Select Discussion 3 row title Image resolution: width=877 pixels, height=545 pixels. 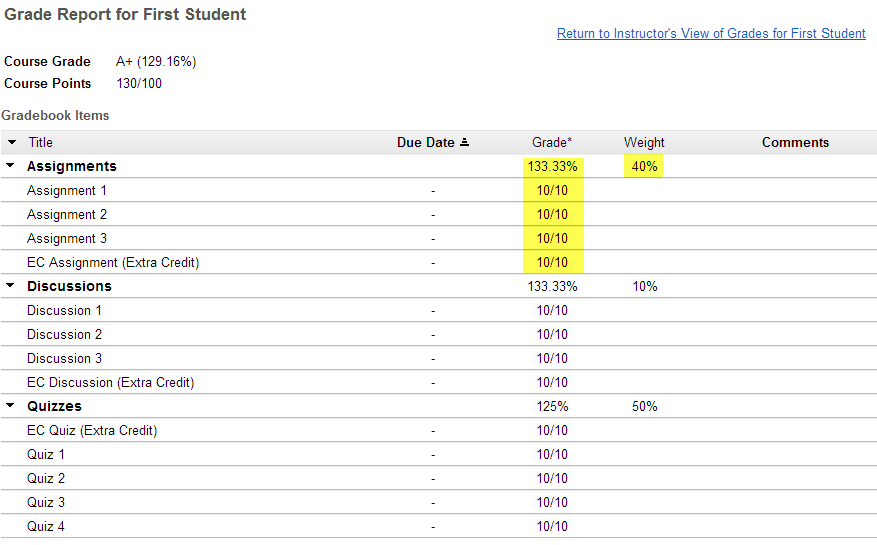point(64,358)
